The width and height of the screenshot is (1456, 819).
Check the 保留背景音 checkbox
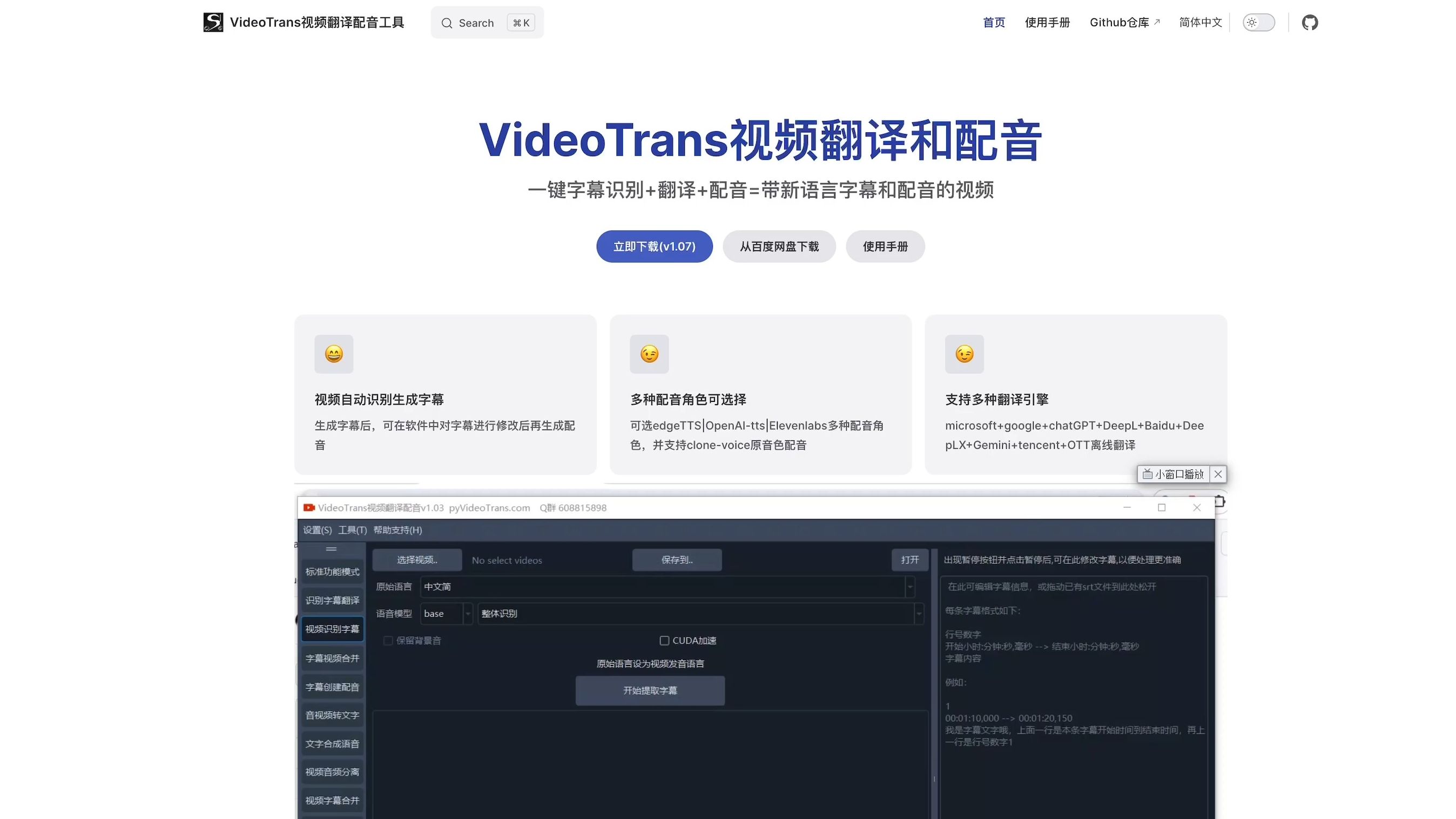click(x=388, y=640)
